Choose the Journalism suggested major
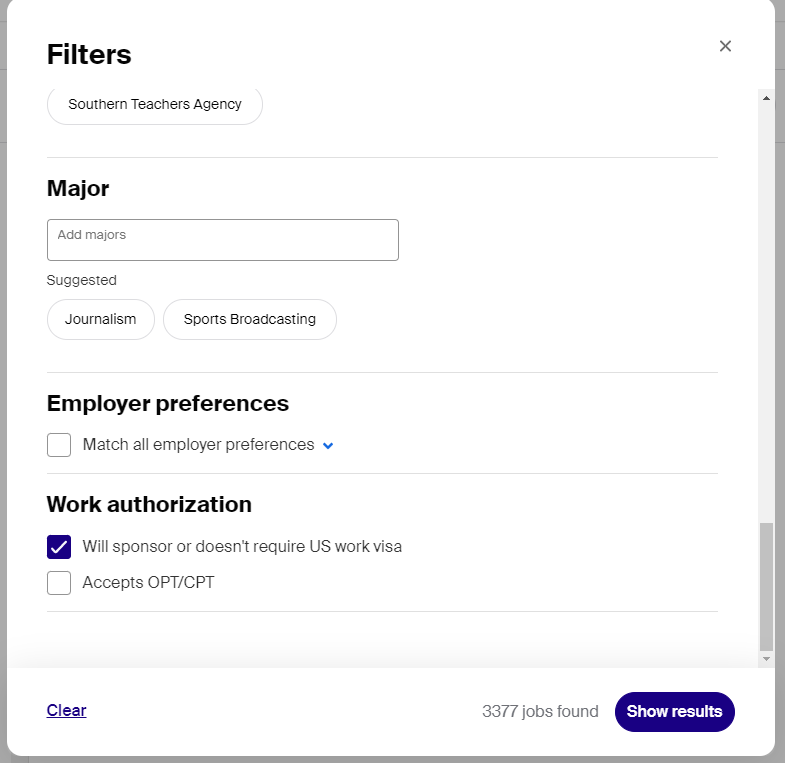785x763 pixels. 101,319
